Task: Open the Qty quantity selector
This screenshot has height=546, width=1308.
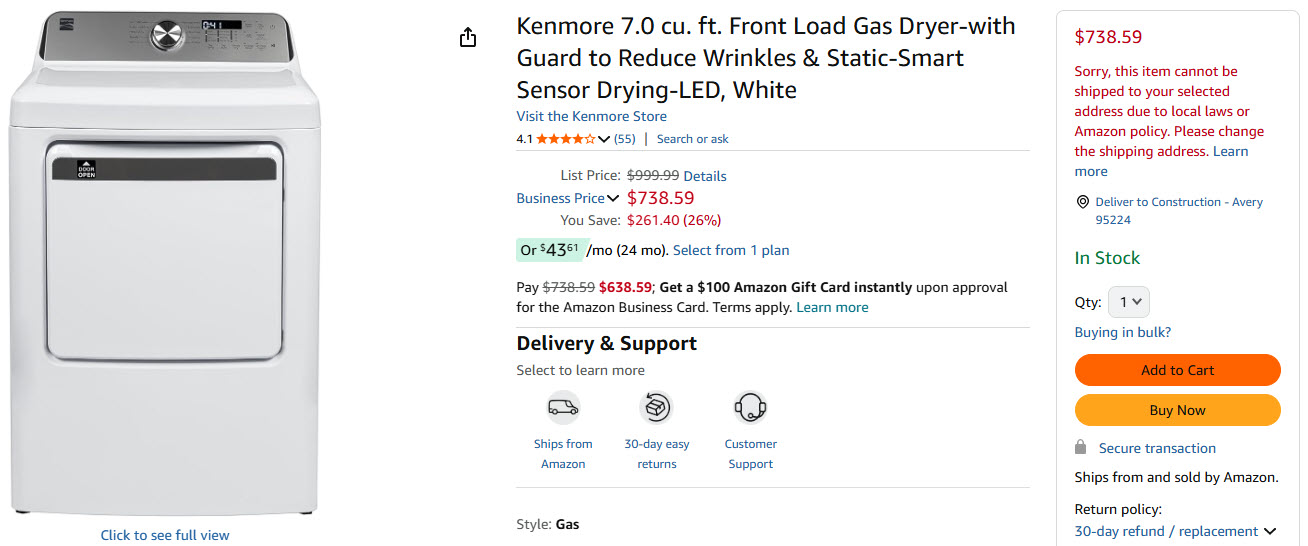Action: tap(1129, 302)
